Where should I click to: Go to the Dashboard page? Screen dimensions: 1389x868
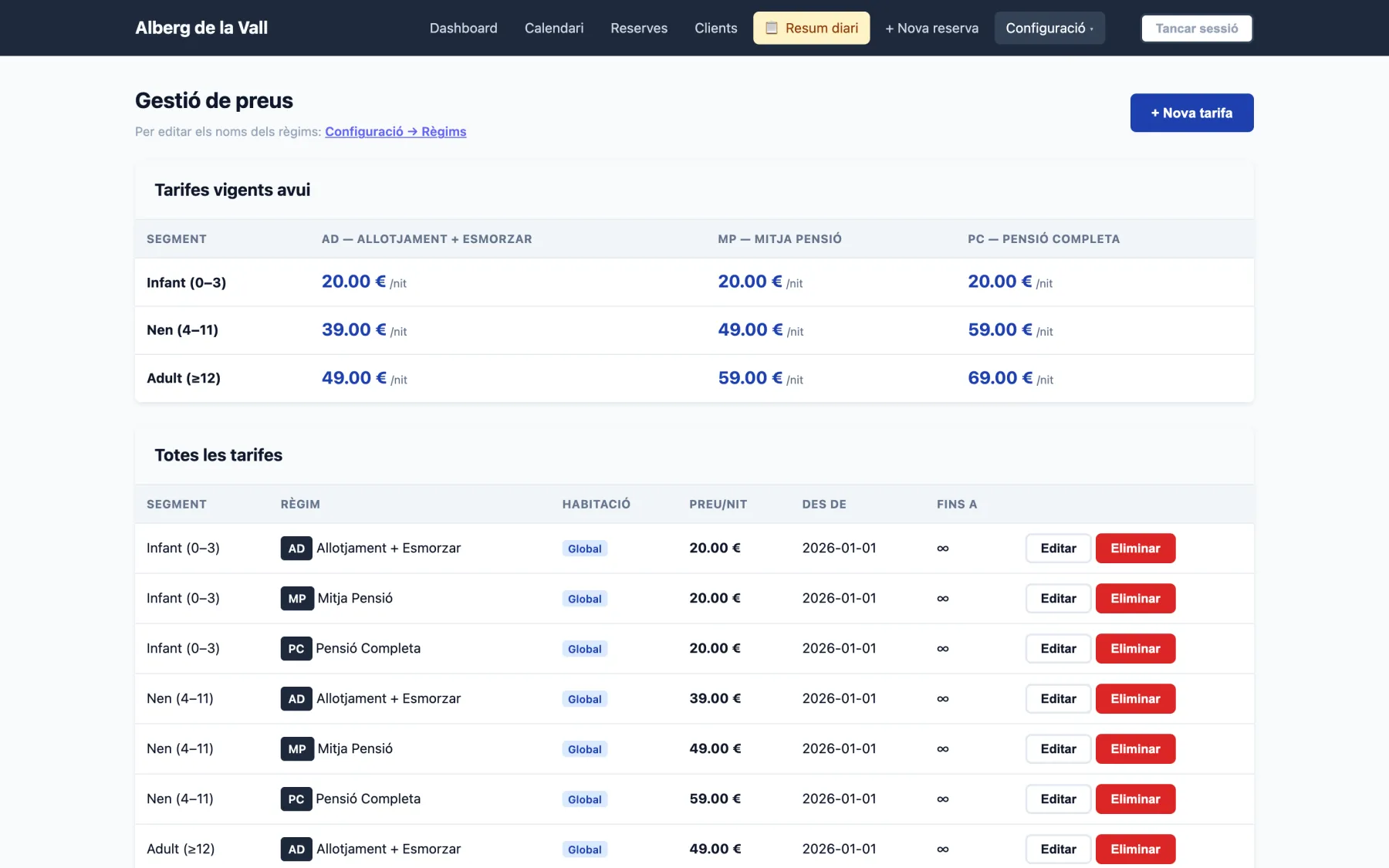point(463,28)
